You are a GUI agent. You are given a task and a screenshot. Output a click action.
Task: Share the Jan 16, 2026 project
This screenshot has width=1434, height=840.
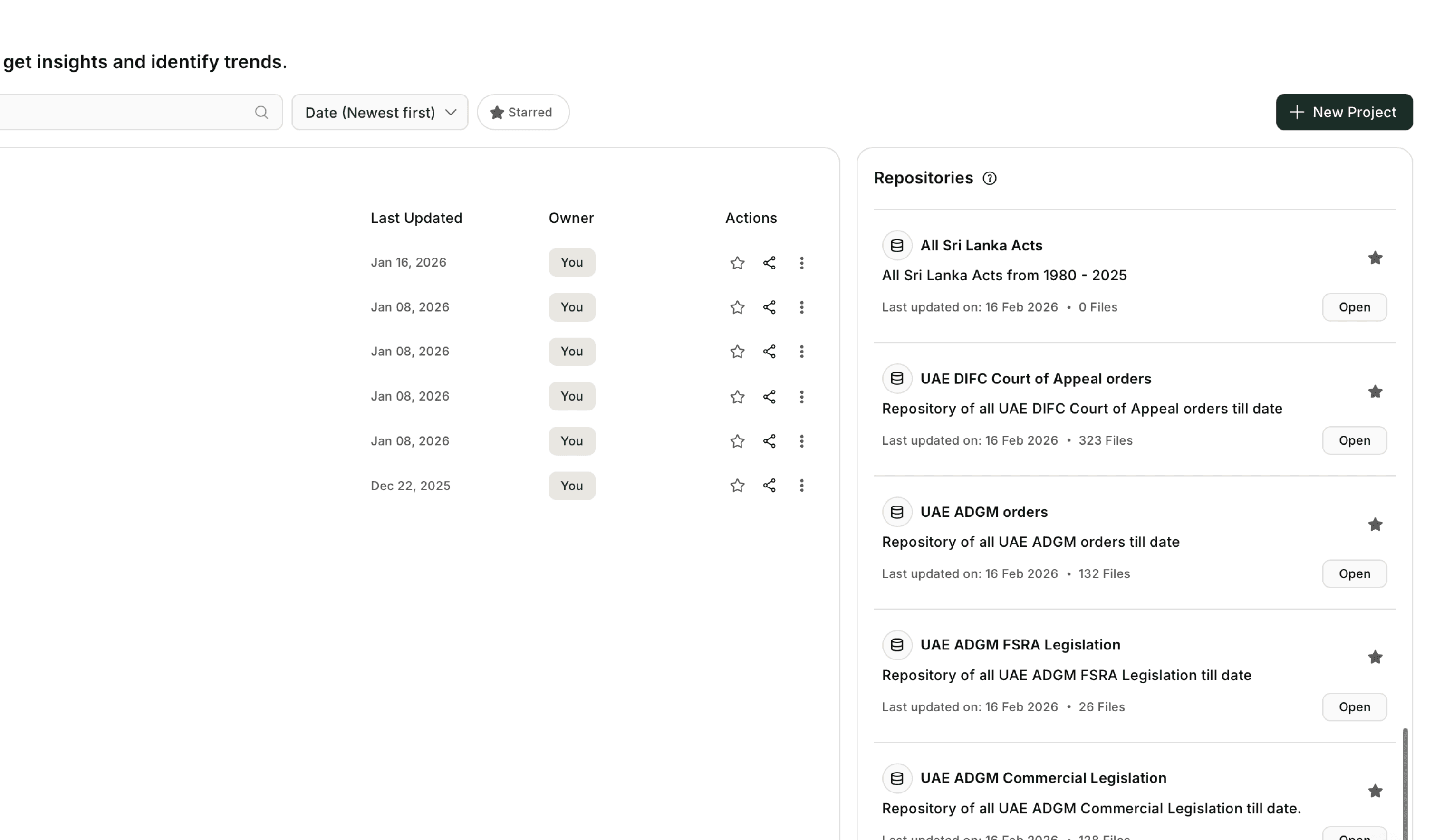(x=769, y=263)
